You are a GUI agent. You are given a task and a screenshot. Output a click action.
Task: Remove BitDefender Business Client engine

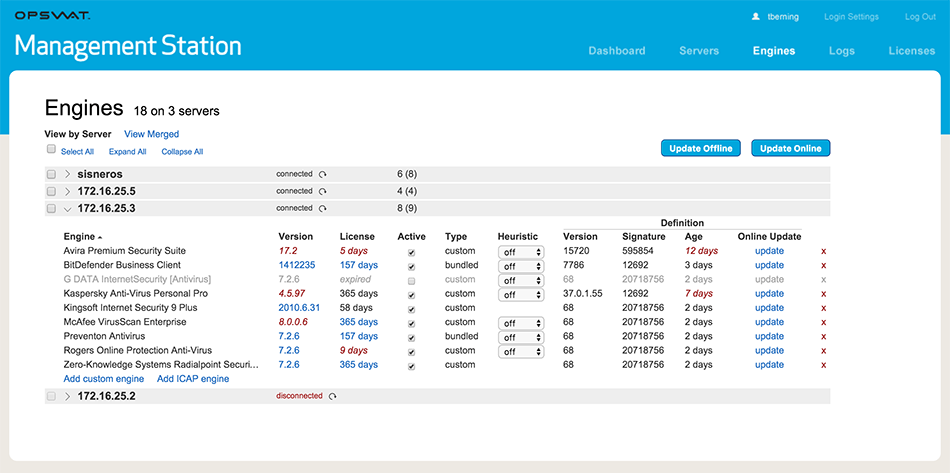(823, 265)
